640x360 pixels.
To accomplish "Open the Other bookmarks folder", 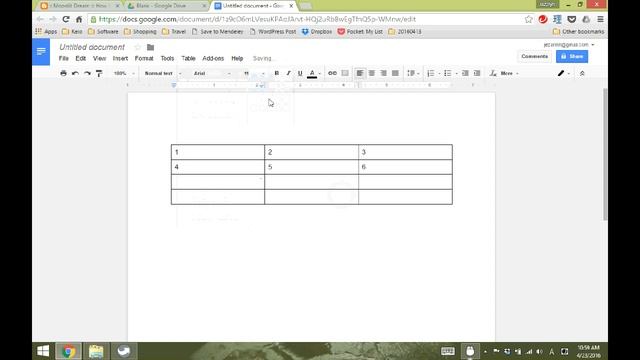I will (578, 31).
